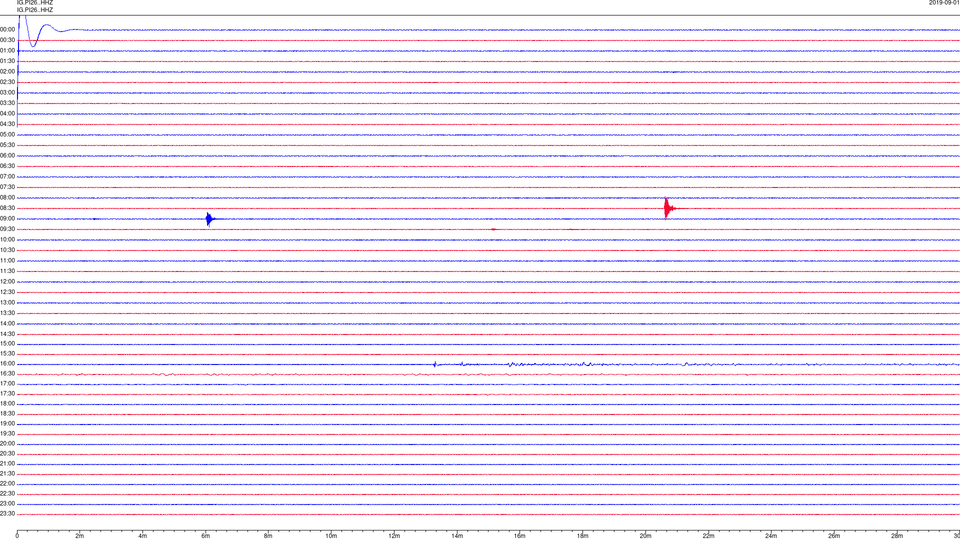Select the 09:00 time label

point(7,219)
